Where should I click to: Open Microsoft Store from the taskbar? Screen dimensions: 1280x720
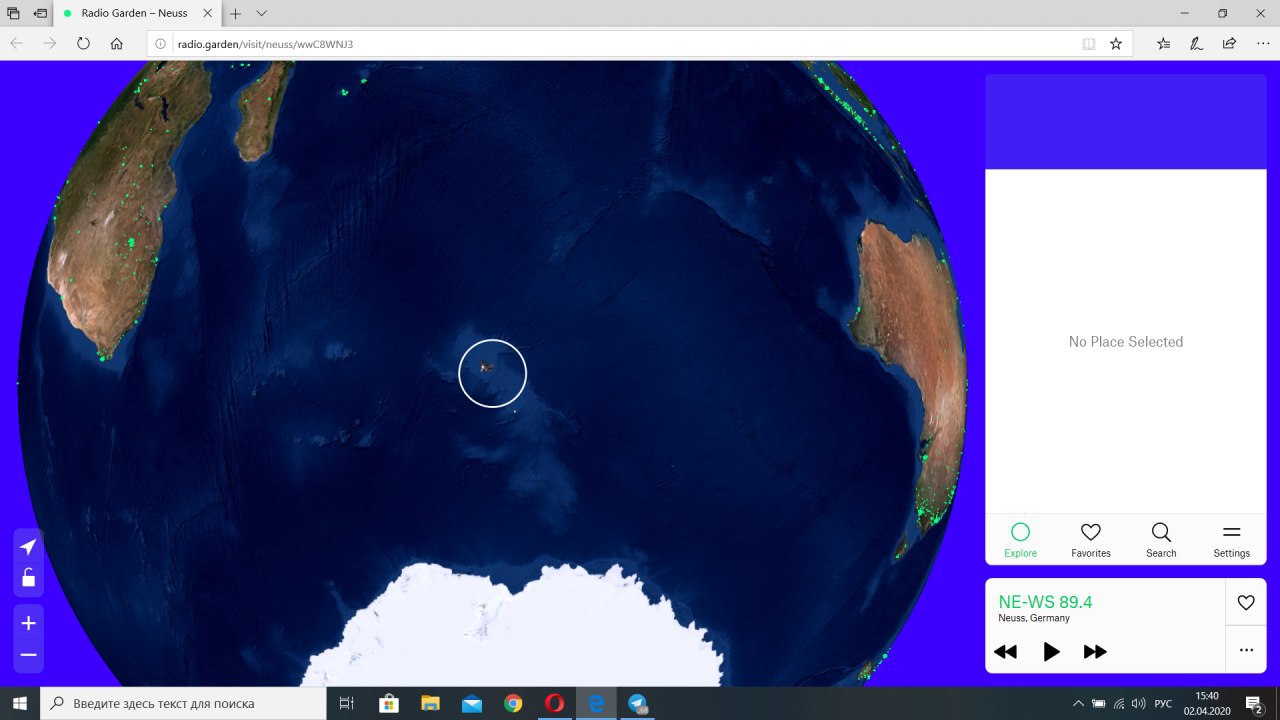pyautogui.click(x=389, y=704)
